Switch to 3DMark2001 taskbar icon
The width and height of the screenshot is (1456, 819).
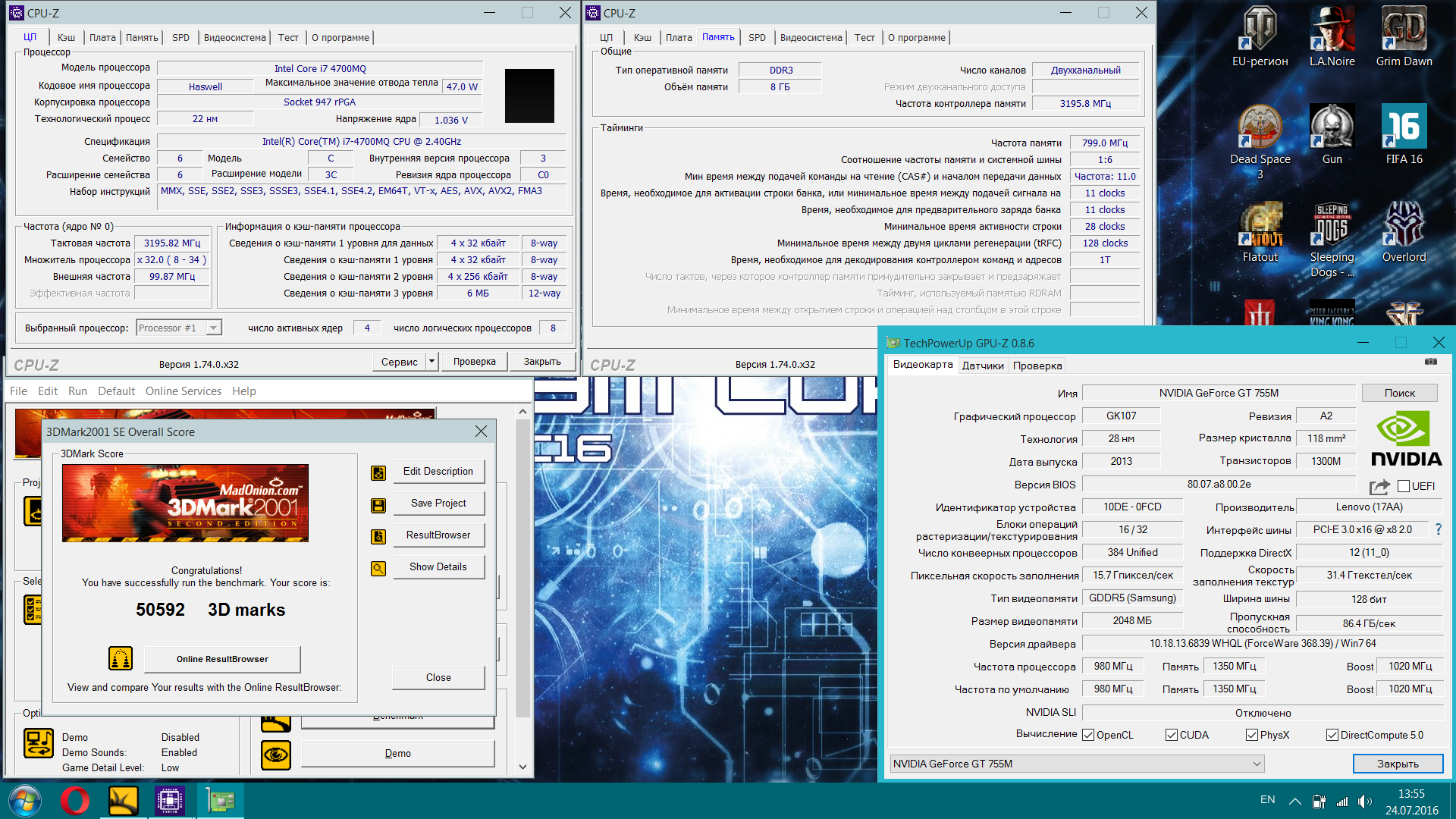[123, 801]
